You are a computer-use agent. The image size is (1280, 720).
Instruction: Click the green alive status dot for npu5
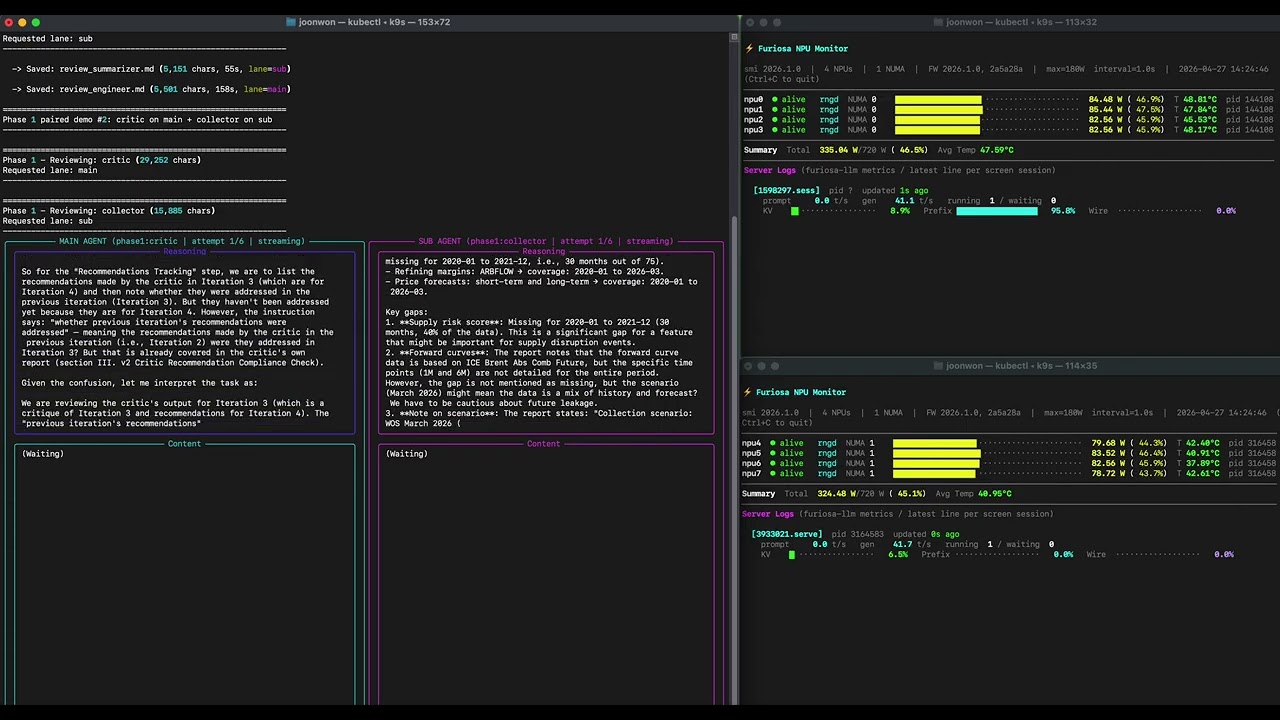point(772,453)
